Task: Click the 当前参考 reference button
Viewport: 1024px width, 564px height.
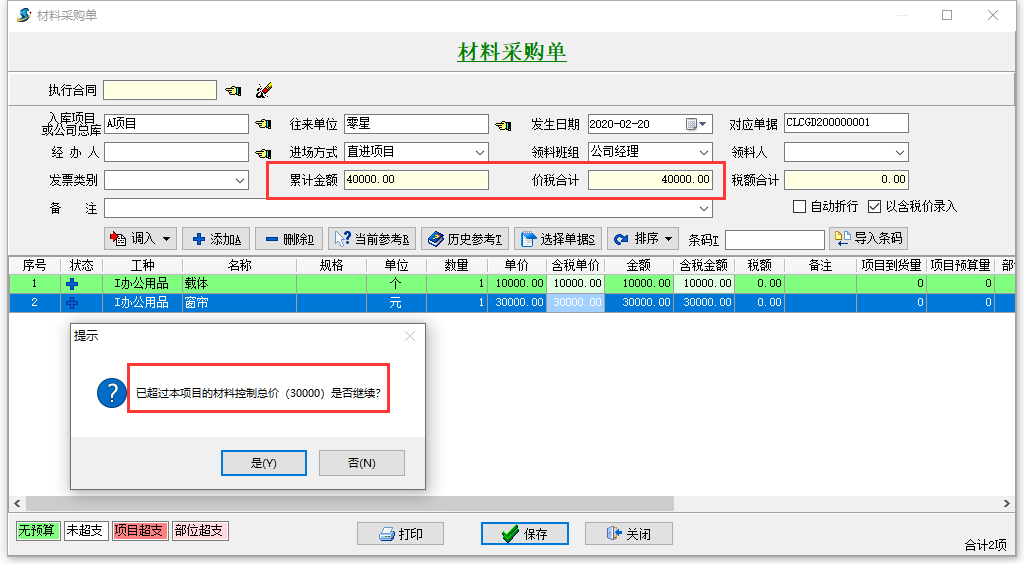Action: (x=371, y=239)
